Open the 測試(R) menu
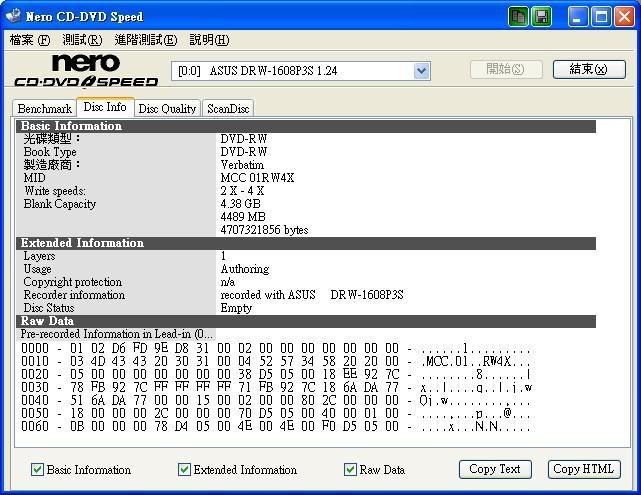Viewport: 641px width, 495px height. point(82,40)
